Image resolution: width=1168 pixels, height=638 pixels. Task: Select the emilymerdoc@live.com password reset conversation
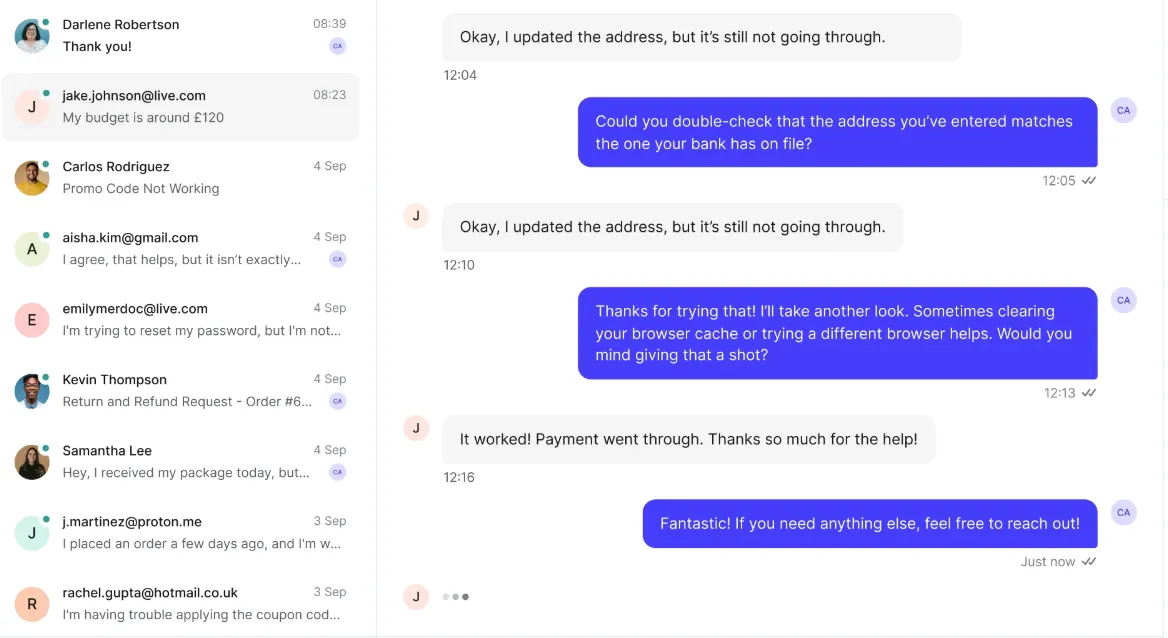coord(190,320)
